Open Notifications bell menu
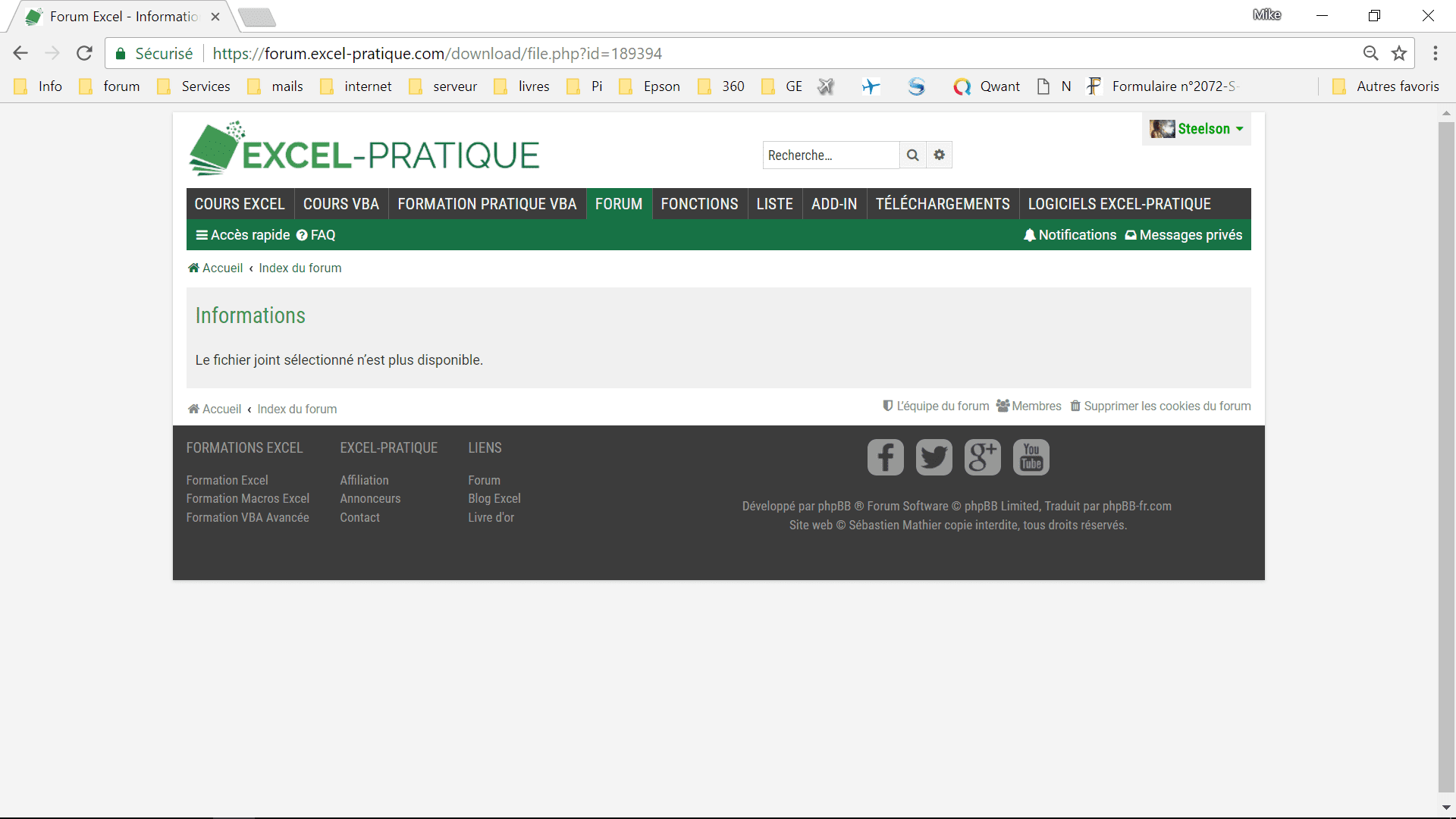 tap(1069, 235)
